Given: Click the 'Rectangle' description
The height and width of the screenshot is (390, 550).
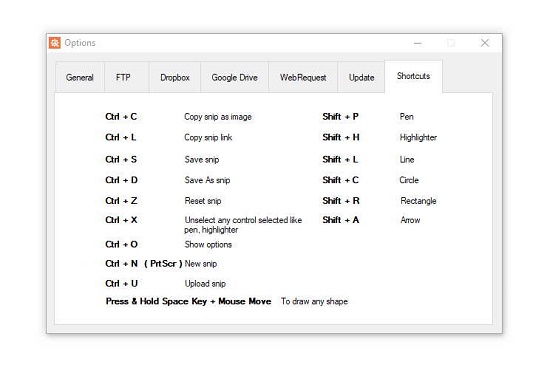Looking at the screenshot, I should [418, 201].
